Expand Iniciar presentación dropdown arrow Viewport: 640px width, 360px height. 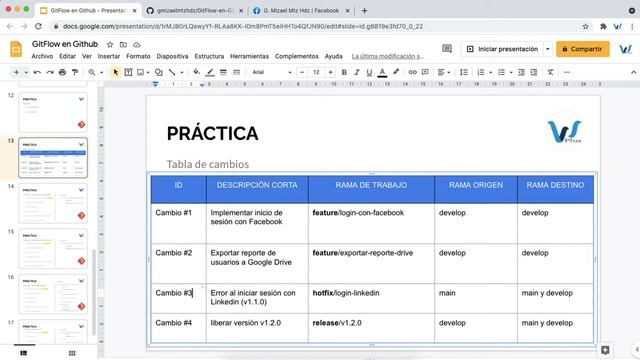(547, 49)
